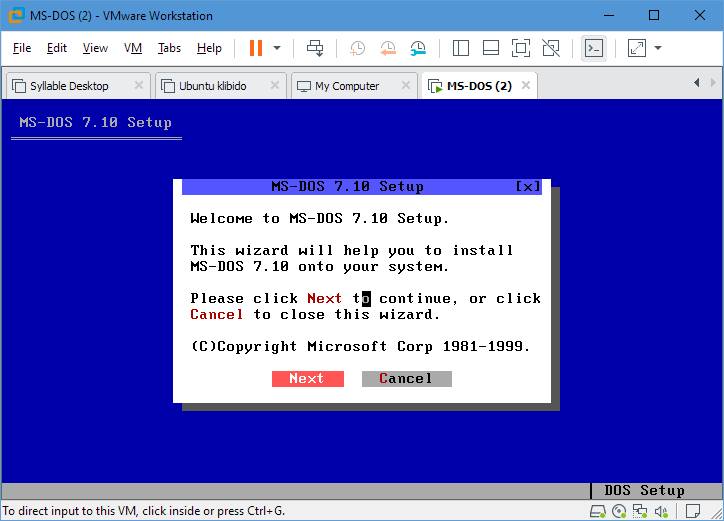
Task: Click the VMware Workstation title icon
Action: point(16,16)
